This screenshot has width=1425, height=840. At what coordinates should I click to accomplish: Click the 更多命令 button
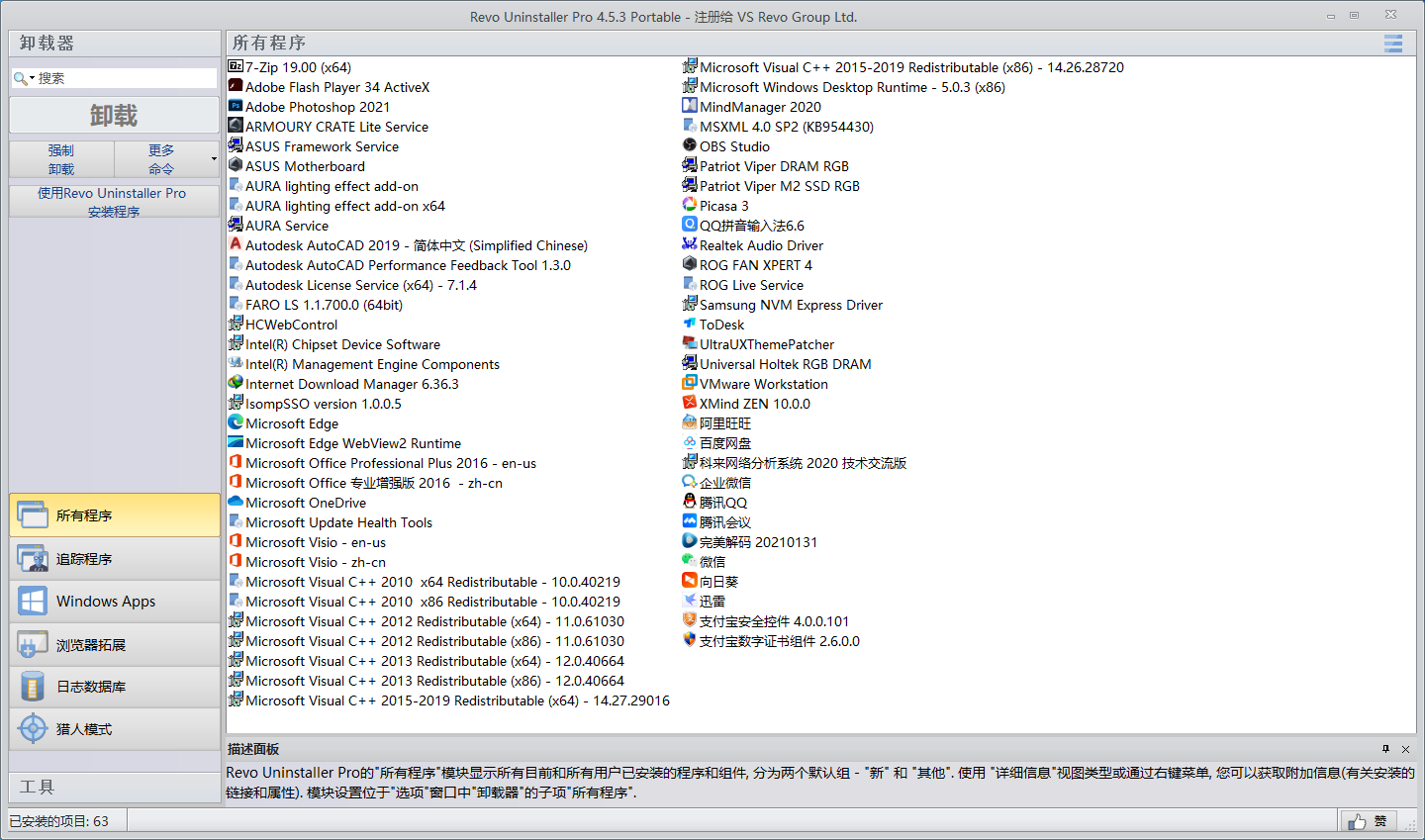tap(161, 159)
